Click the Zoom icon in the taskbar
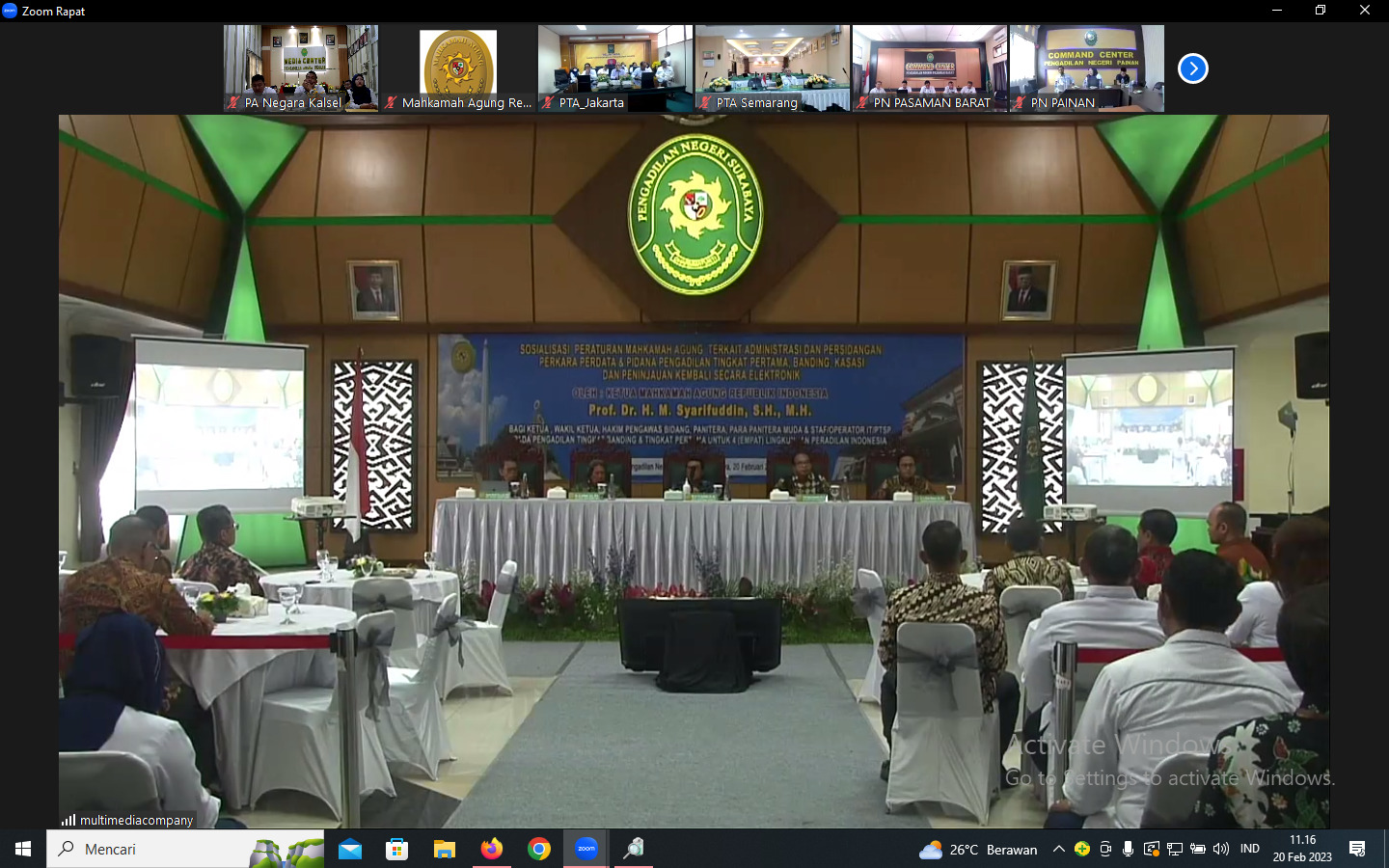Screen dimensions: 1389x868 [586, 849]
